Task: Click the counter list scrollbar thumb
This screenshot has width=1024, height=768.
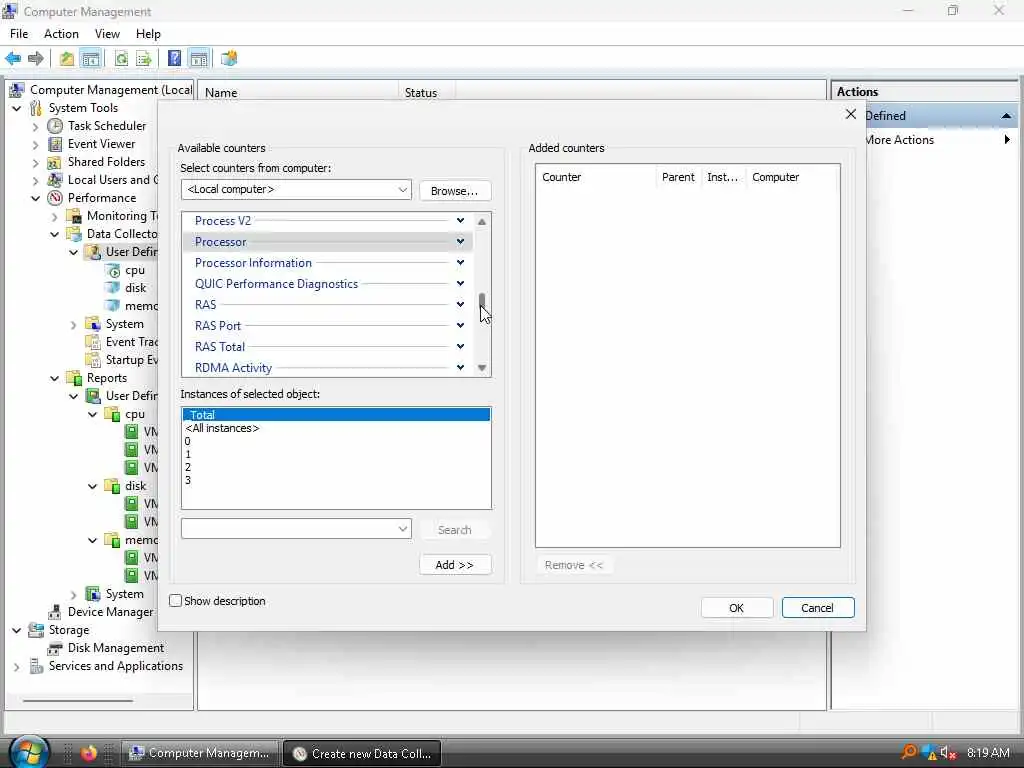Action: (x=482, y=300)
